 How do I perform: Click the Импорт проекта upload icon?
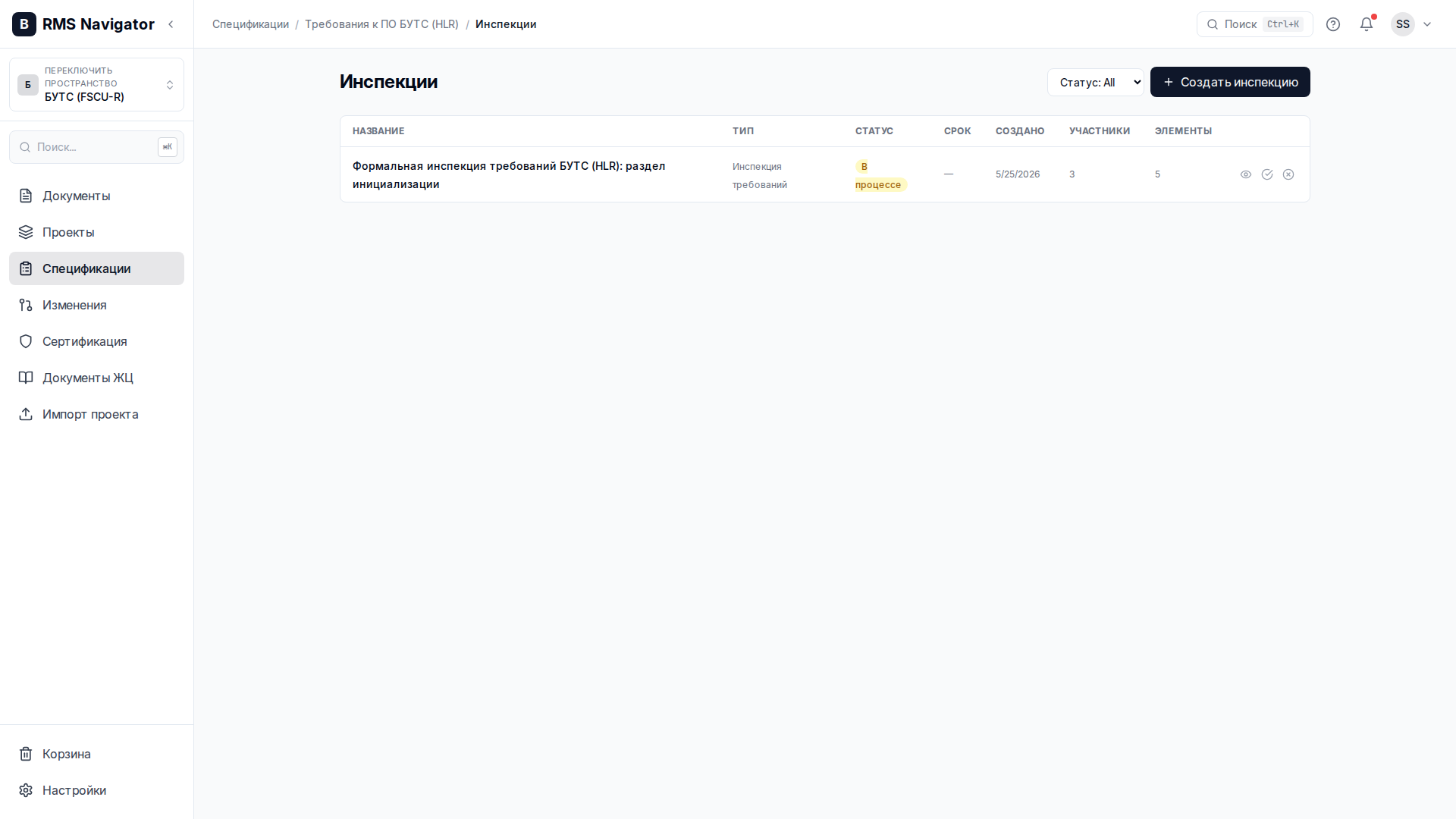[x=26, y=414]
